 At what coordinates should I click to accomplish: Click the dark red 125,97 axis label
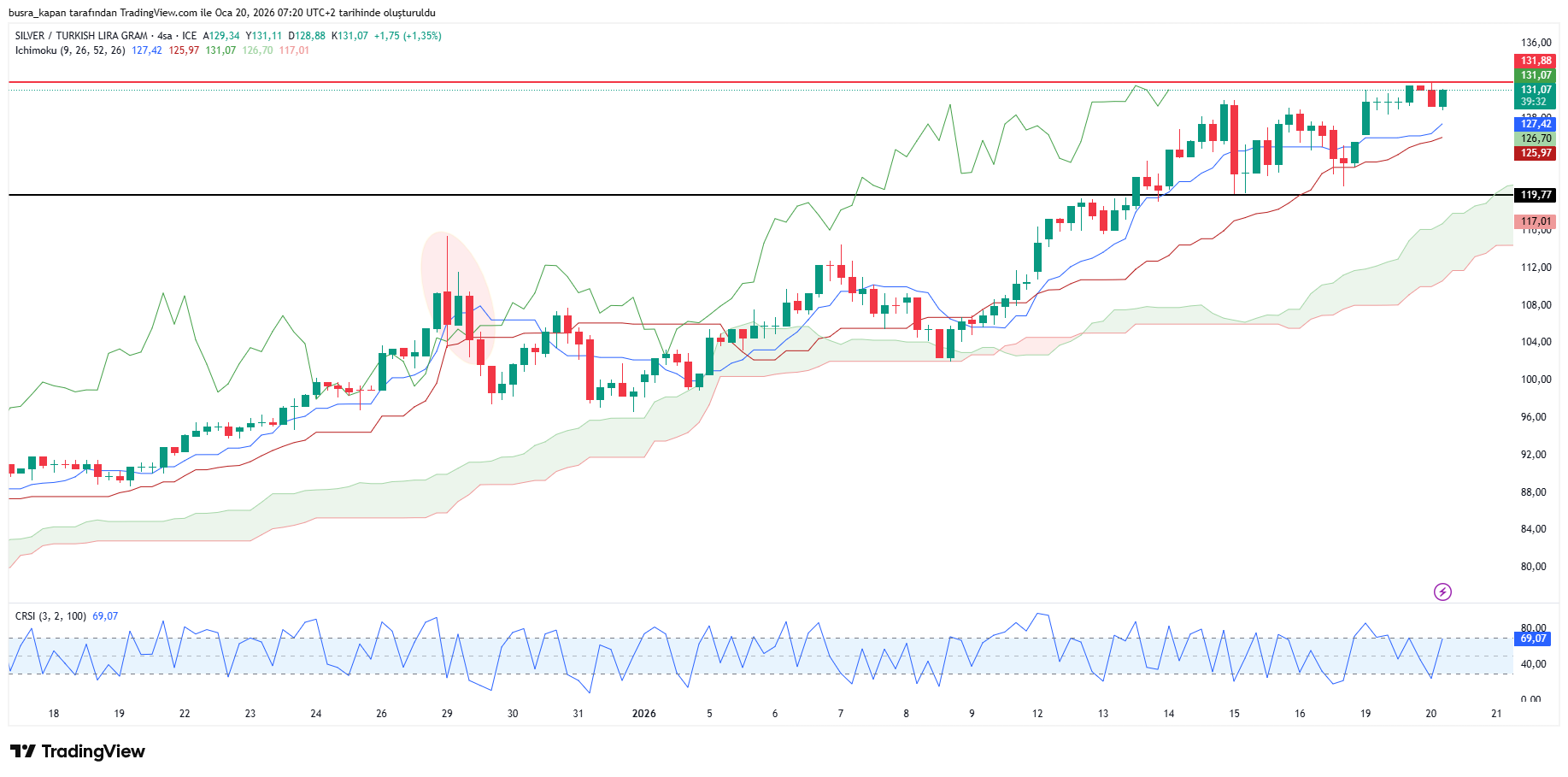(1535, 153)
